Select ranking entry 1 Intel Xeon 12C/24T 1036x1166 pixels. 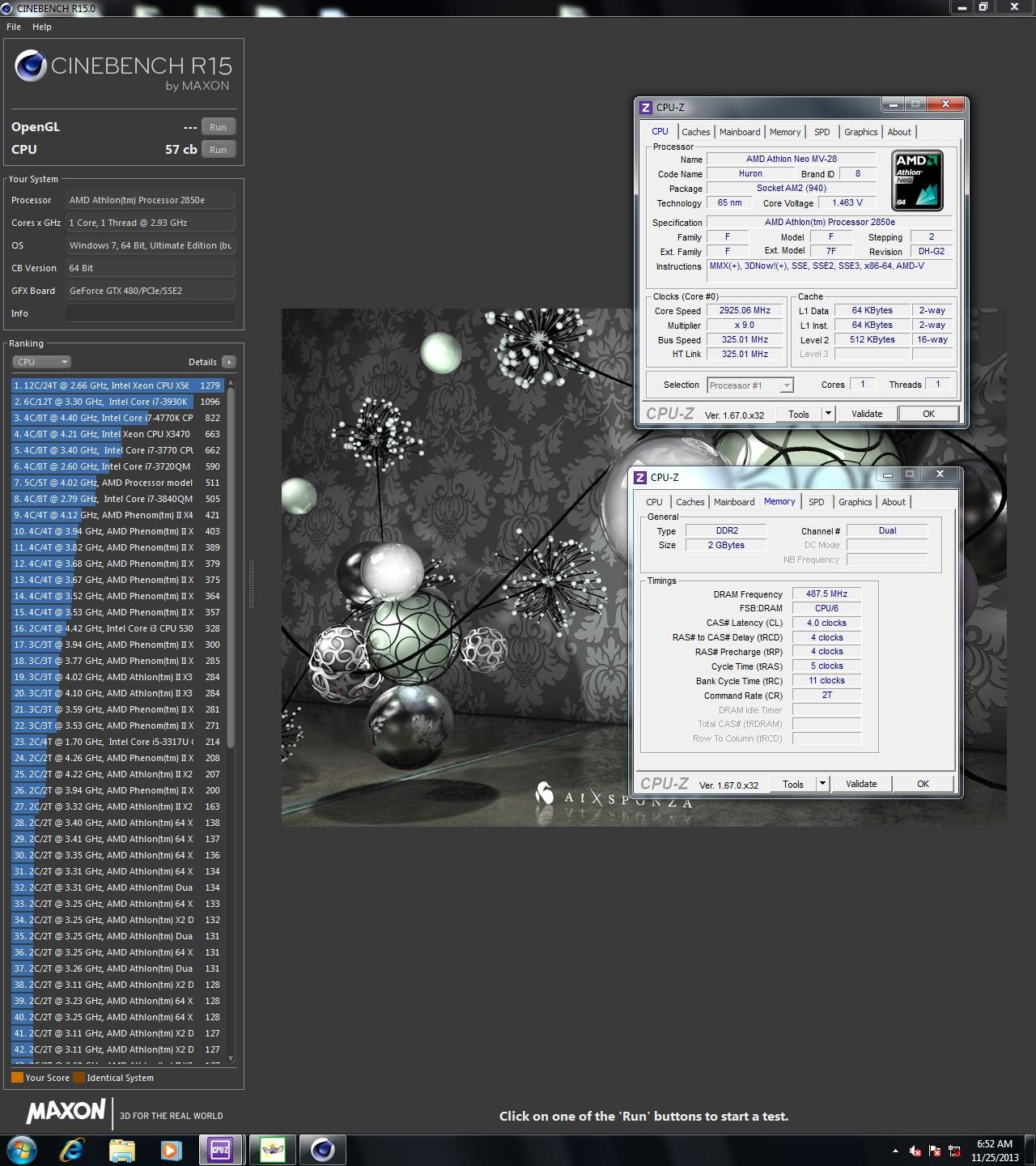pyautogui.click(x=117, y=385)
